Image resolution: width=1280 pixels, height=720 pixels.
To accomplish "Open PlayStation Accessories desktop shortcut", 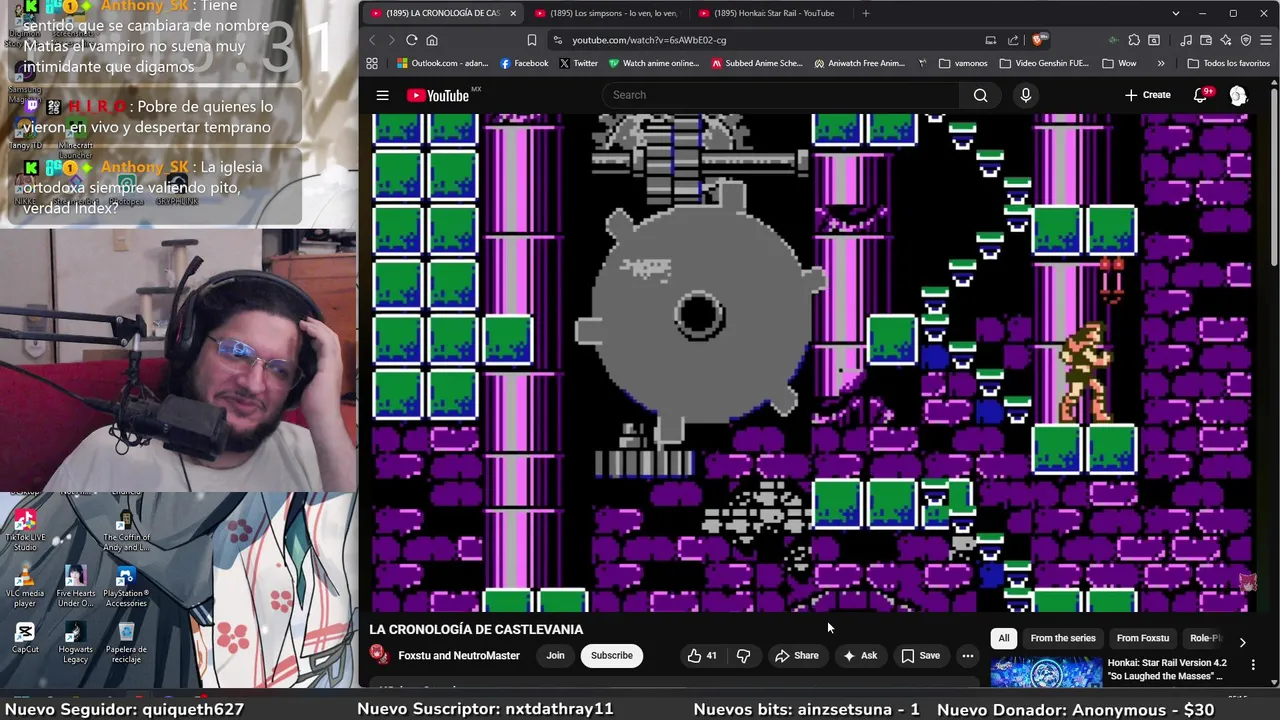I will pyautogui.click(x=126, y=587).
